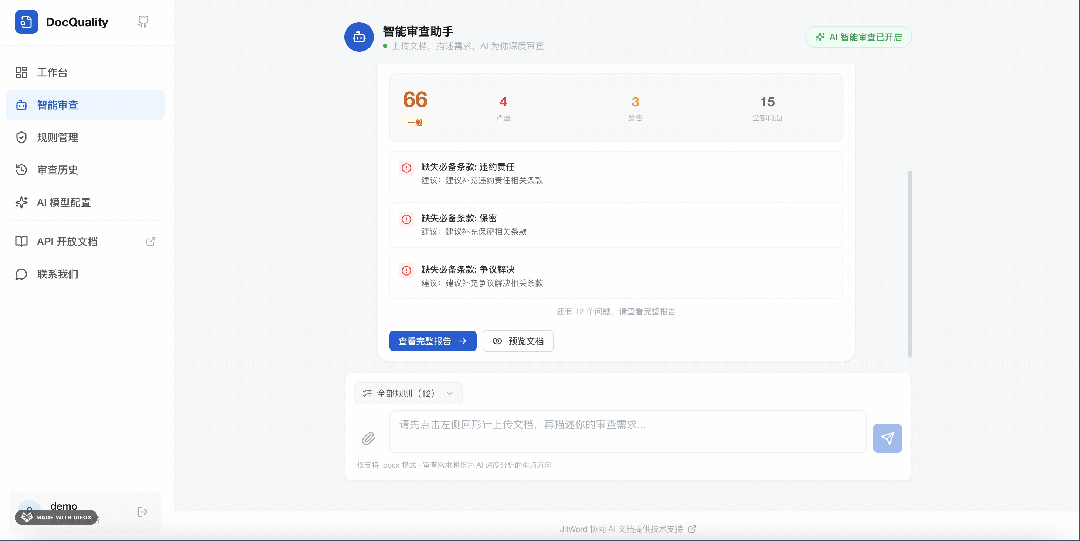Open the GitHub icon beside DocQuality
Image resolution: width=1080 pixels, height=541 pixels.
(x=143, y=22)
